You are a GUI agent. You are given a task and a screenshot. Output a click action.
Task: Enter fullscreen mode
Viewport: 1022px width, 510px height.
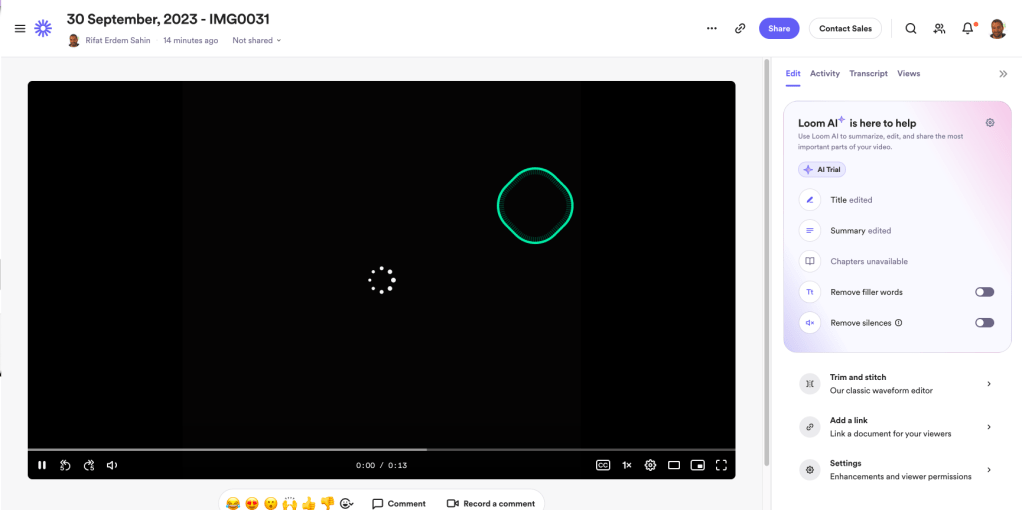721,465
